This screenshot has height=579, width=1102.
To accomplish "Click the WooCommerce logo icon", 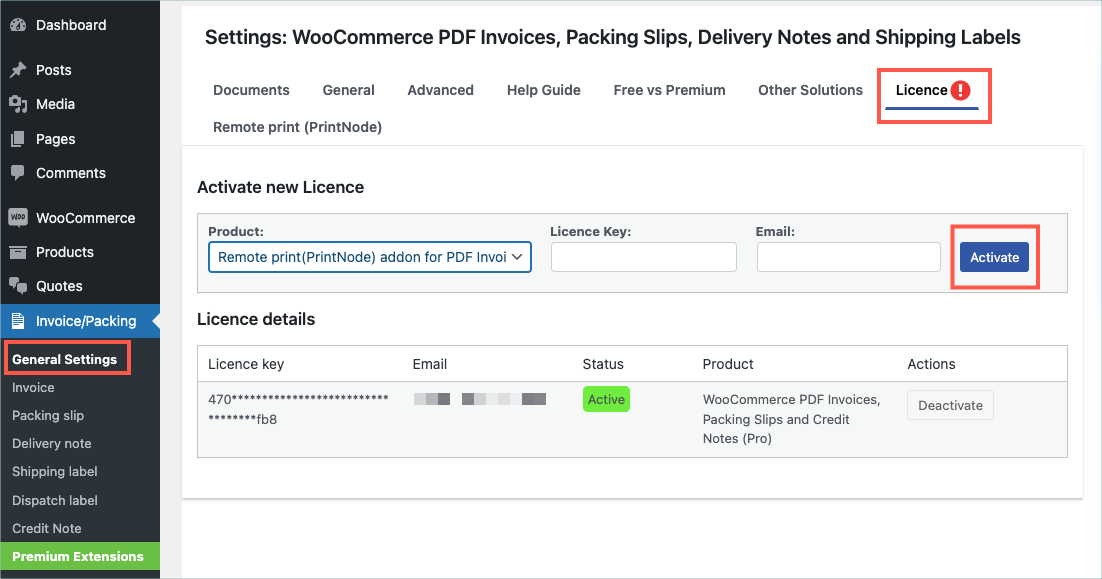I will [x=18, y=217].
